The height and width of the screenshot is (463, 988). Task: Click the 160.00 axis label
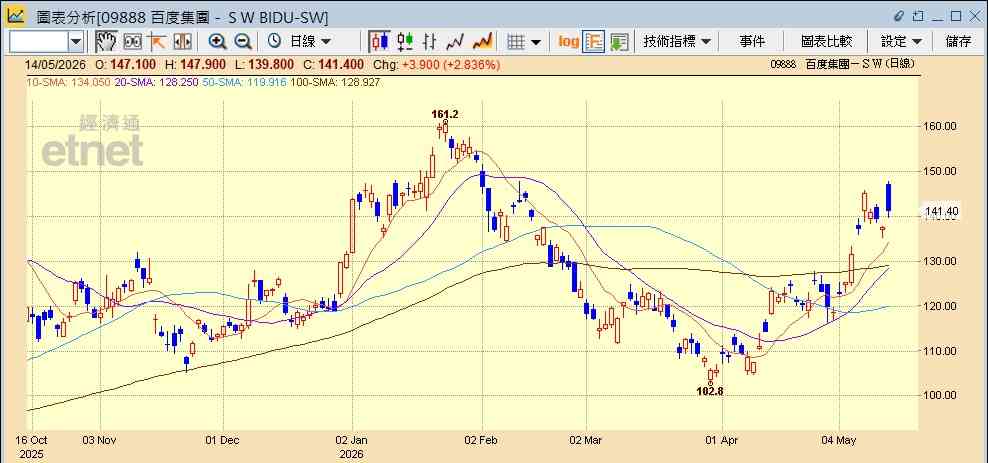[x=941, y=126]
